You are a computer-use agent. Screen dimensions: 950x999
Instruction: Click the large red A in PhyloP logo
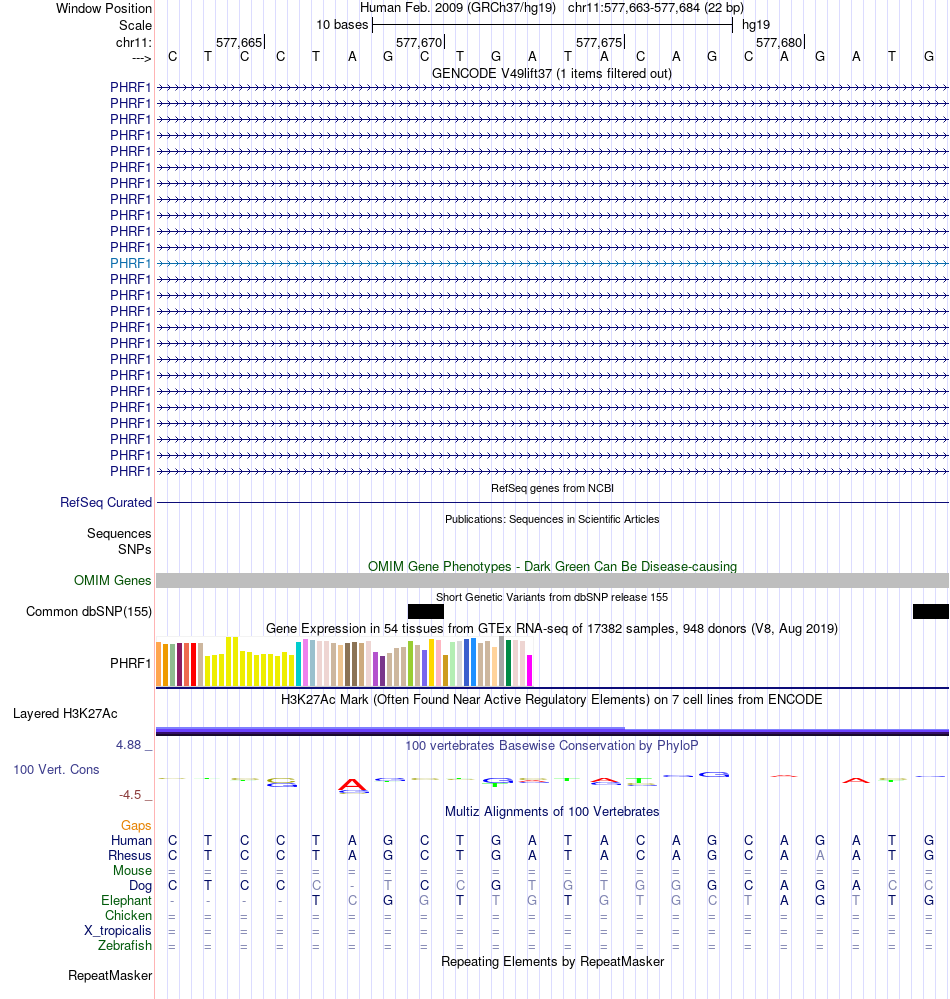coord(353,785)
